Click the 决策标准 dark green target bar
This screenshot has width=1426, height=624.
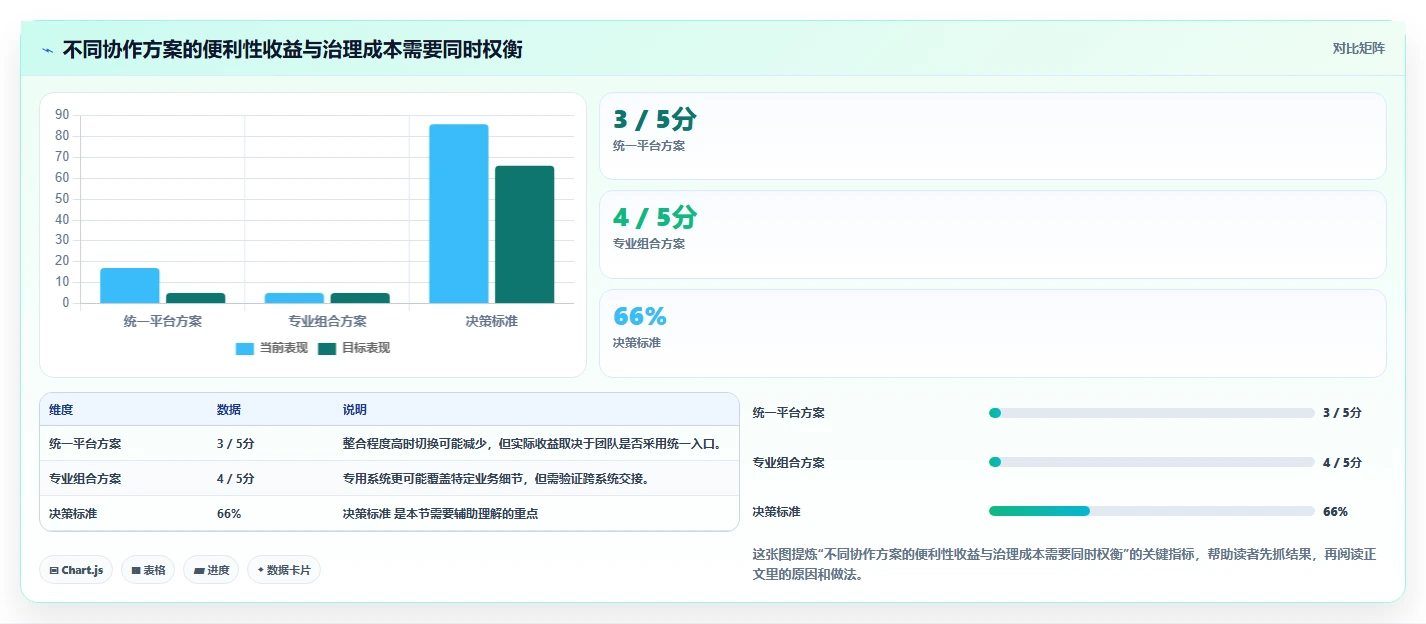click(x=524, y=235)
